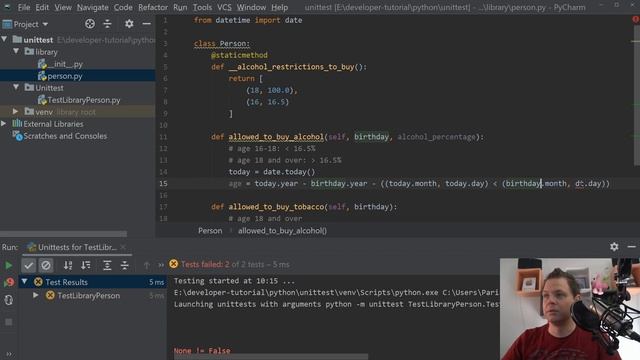Open the Help menu
The height and width of the screenshot is (360, 640).
pos(280,7)
